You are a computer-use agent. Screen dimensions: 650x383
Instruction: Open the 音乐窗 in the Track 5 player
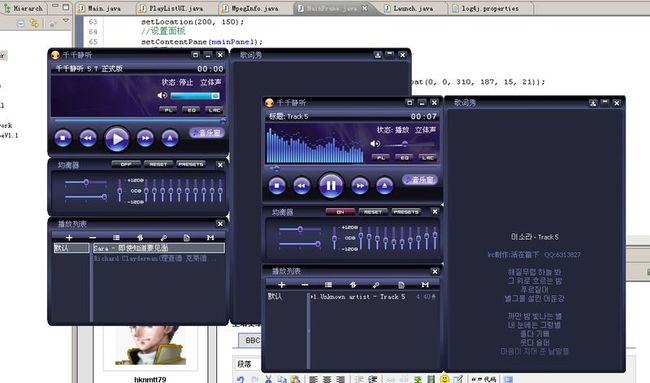point(420,180)
